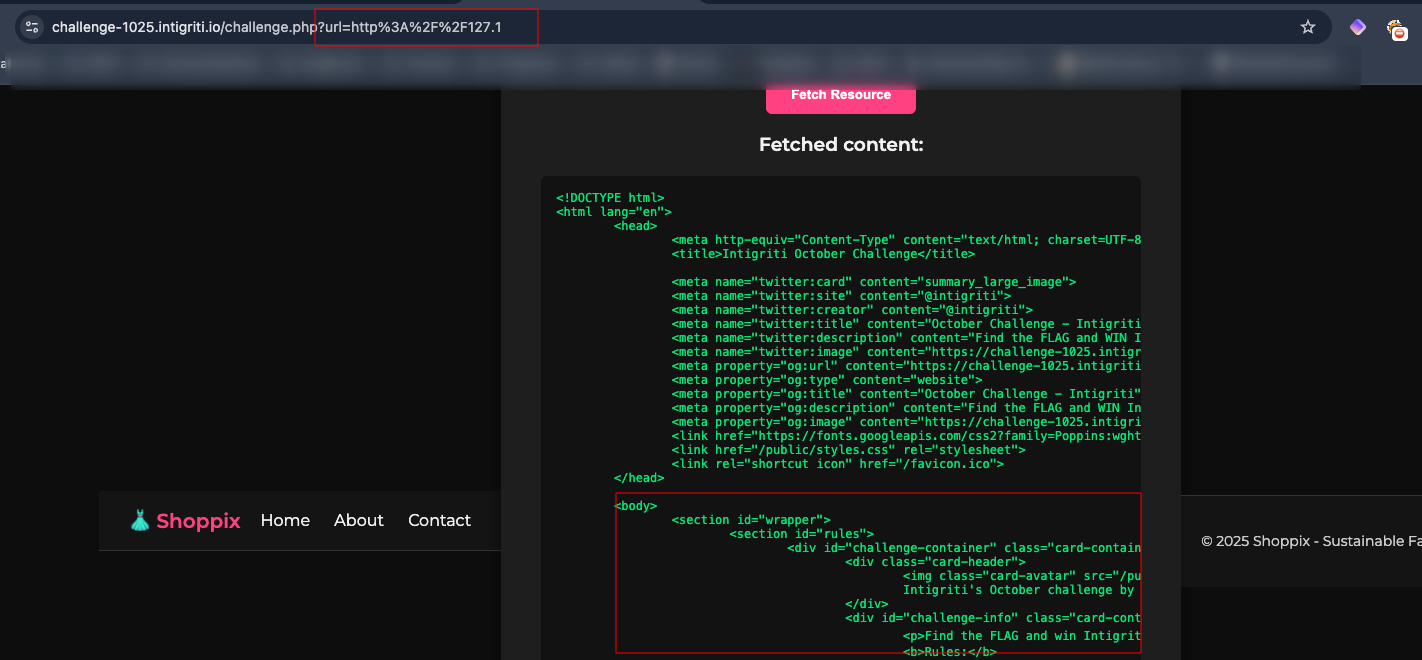The width and height of the screenshot is (1422, 660).
Task: Go to the Home nav item
Action: [x=285, y=520]
